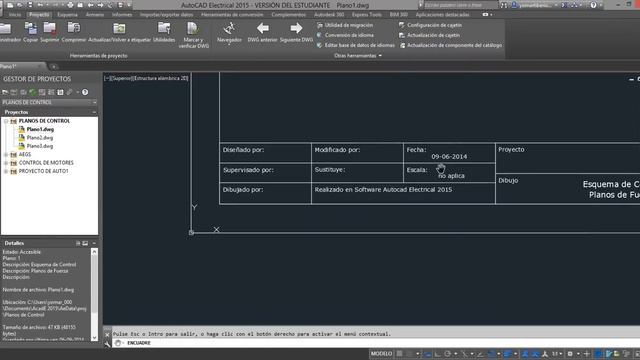
Task: Click the help question mark in Gestor de Proyectos
Action: click(85, 92)
